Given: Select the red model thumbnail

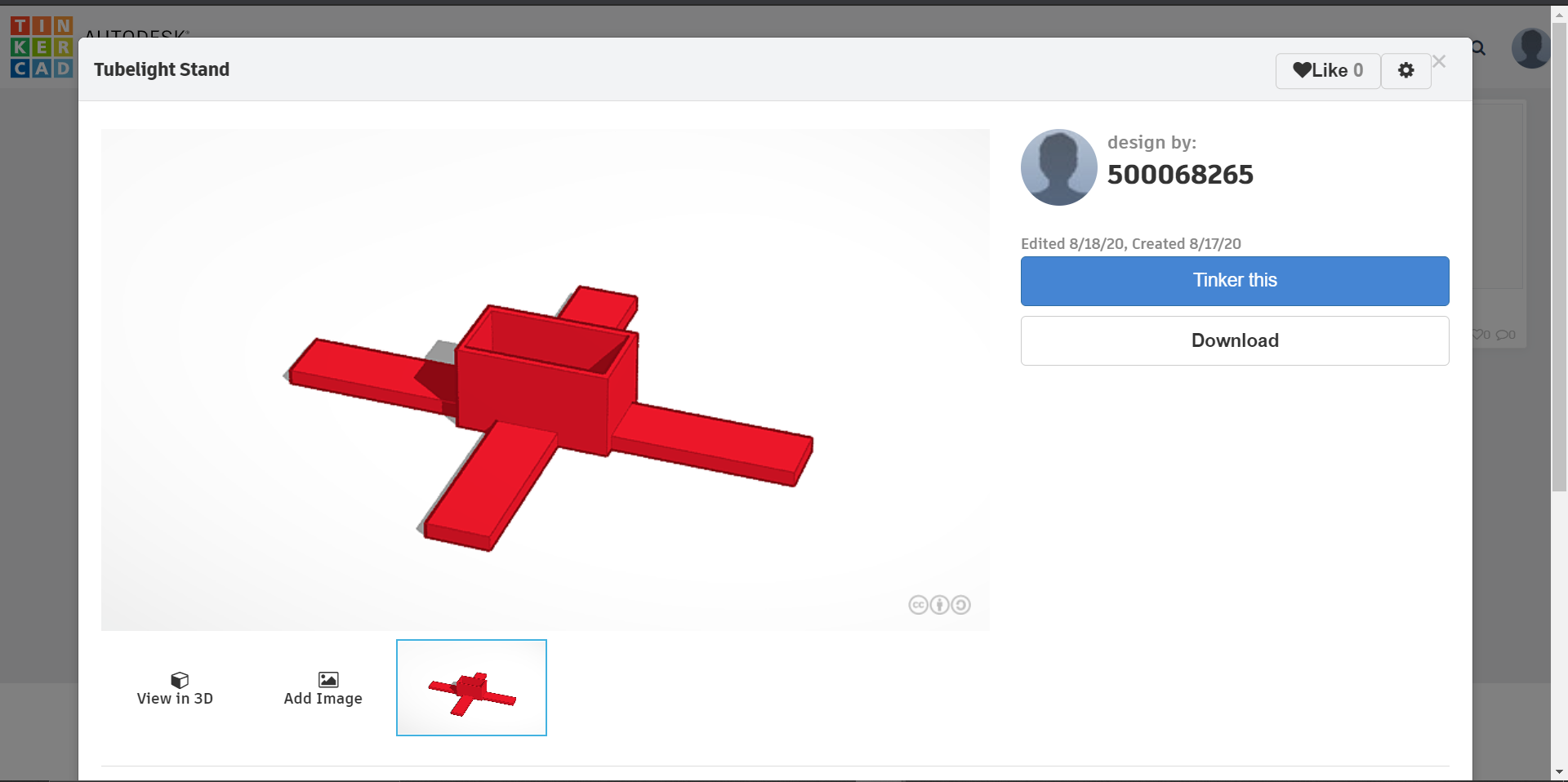Looking at the screenshot, I should pyautogui.click(x=471, y=687).
